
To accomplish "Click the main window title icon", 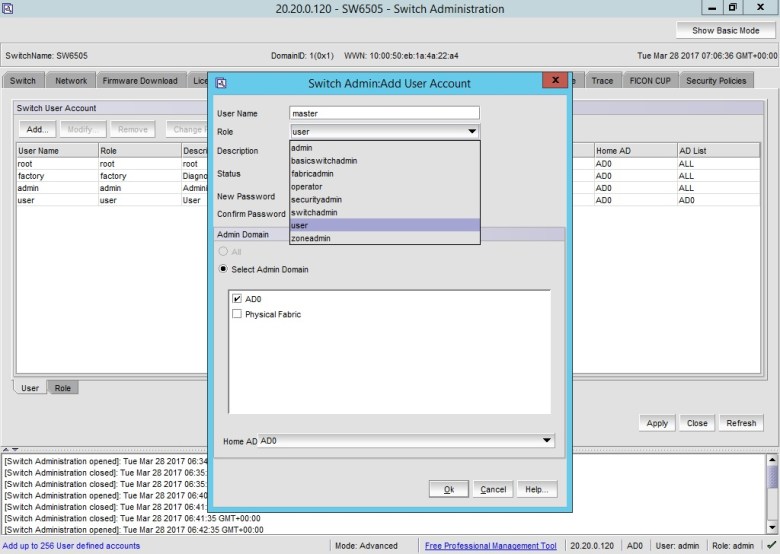I will pos(9,8).
